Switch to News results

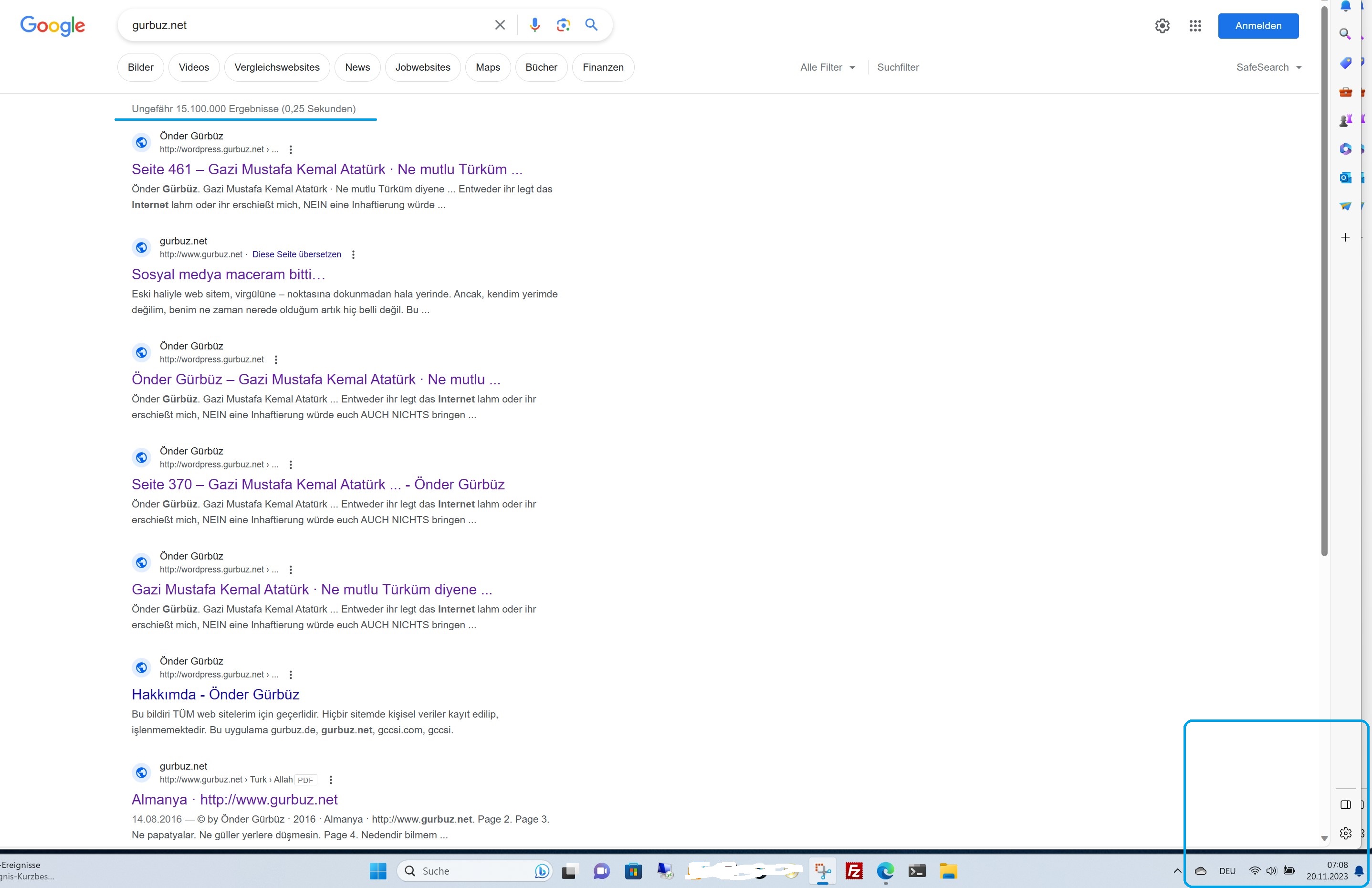(x=357, y=67)
